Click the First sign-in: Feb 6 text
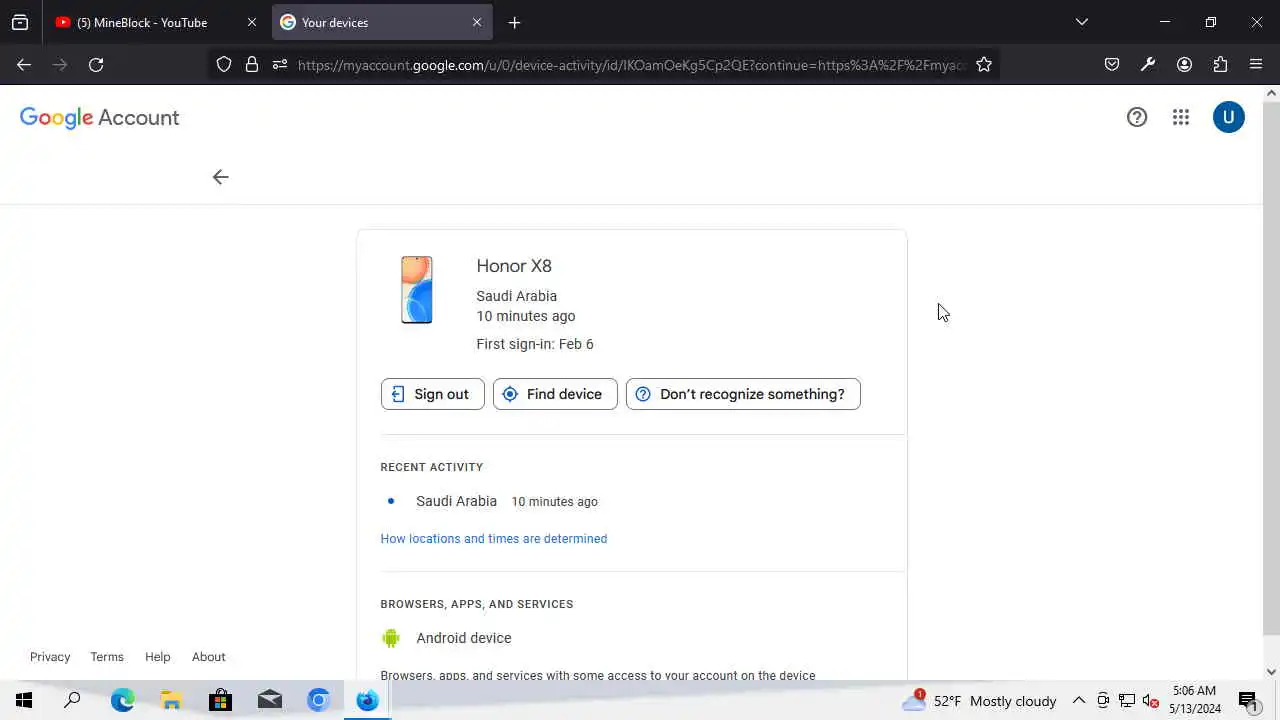 coord(535,344)
